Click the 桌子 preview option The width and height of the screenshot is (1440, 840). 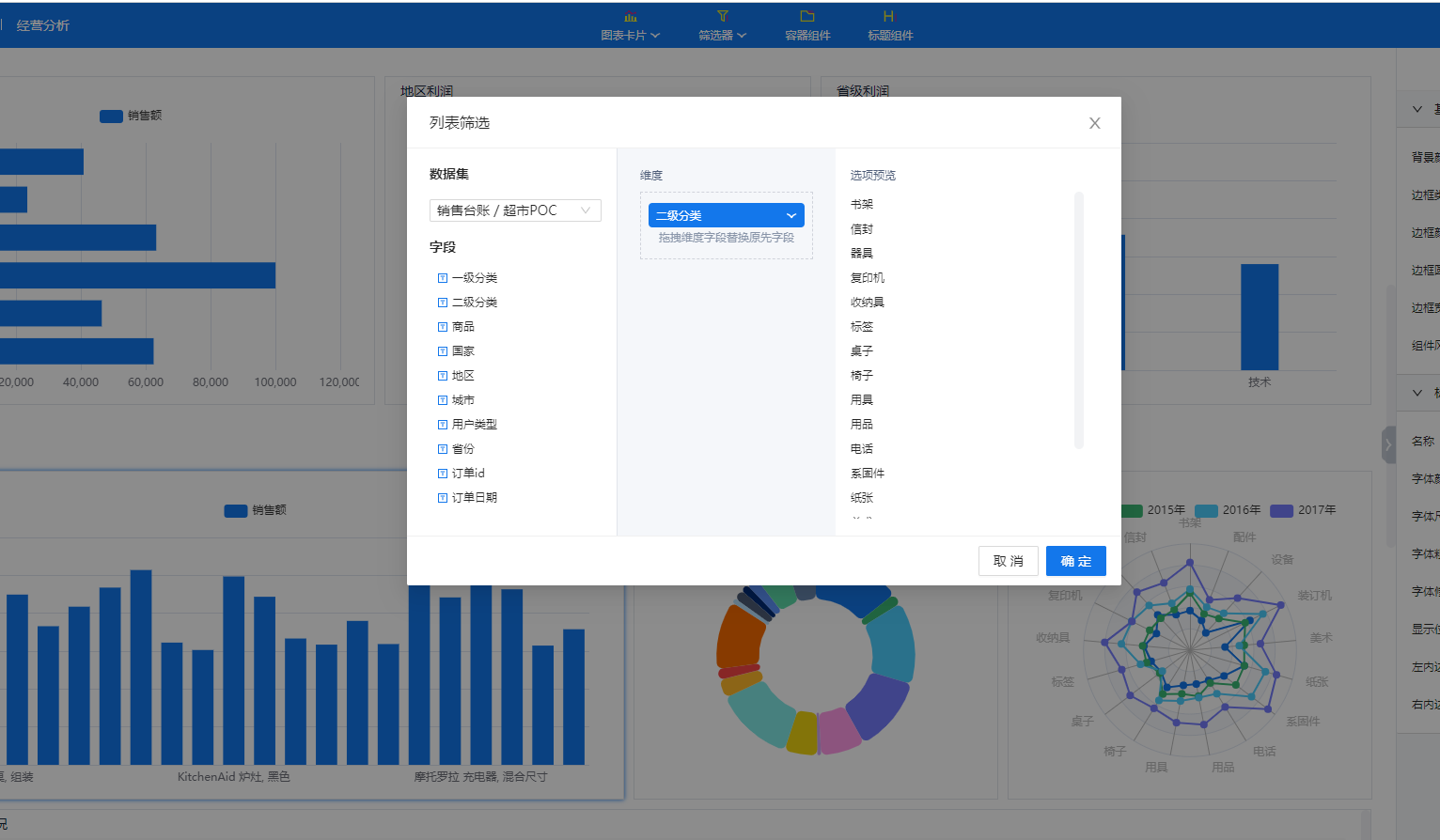[x=862, y=350]
